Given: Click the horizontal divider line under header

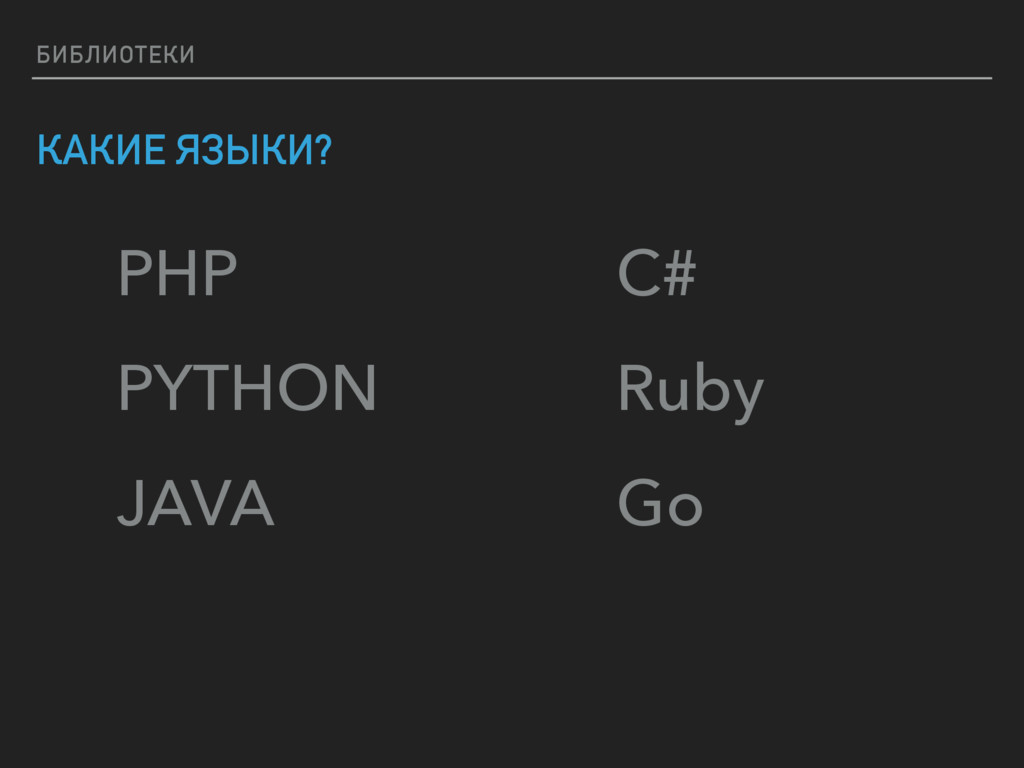Looking at the screenshot, I should click(x=512, y=78).
